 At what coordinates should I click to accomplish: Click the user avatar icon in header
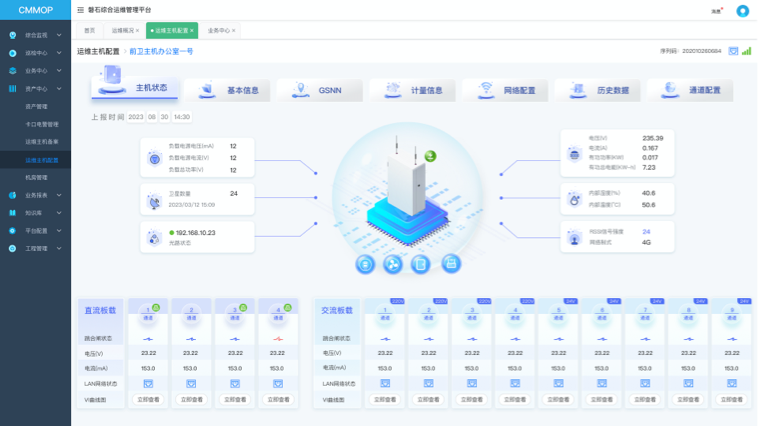741,11
